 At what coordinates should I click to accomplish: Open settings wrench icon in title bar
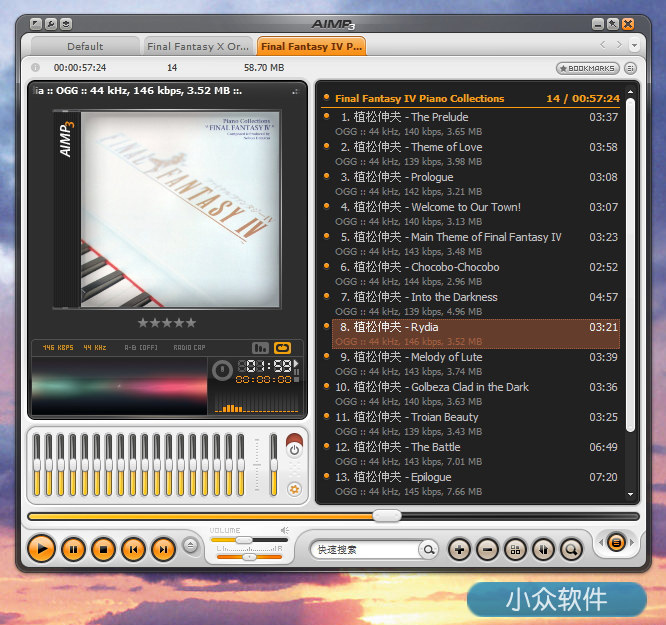coord(51,24)
